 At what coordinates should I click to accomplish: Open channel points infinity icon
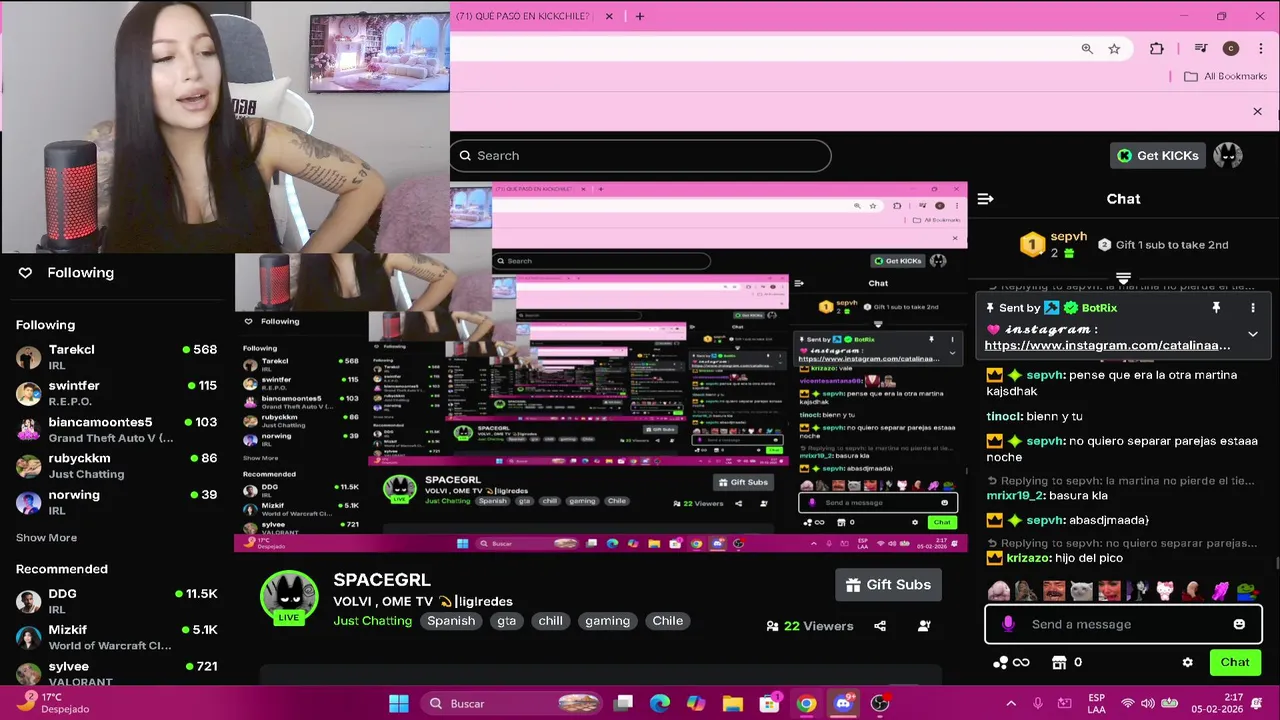coord(1011,662)
